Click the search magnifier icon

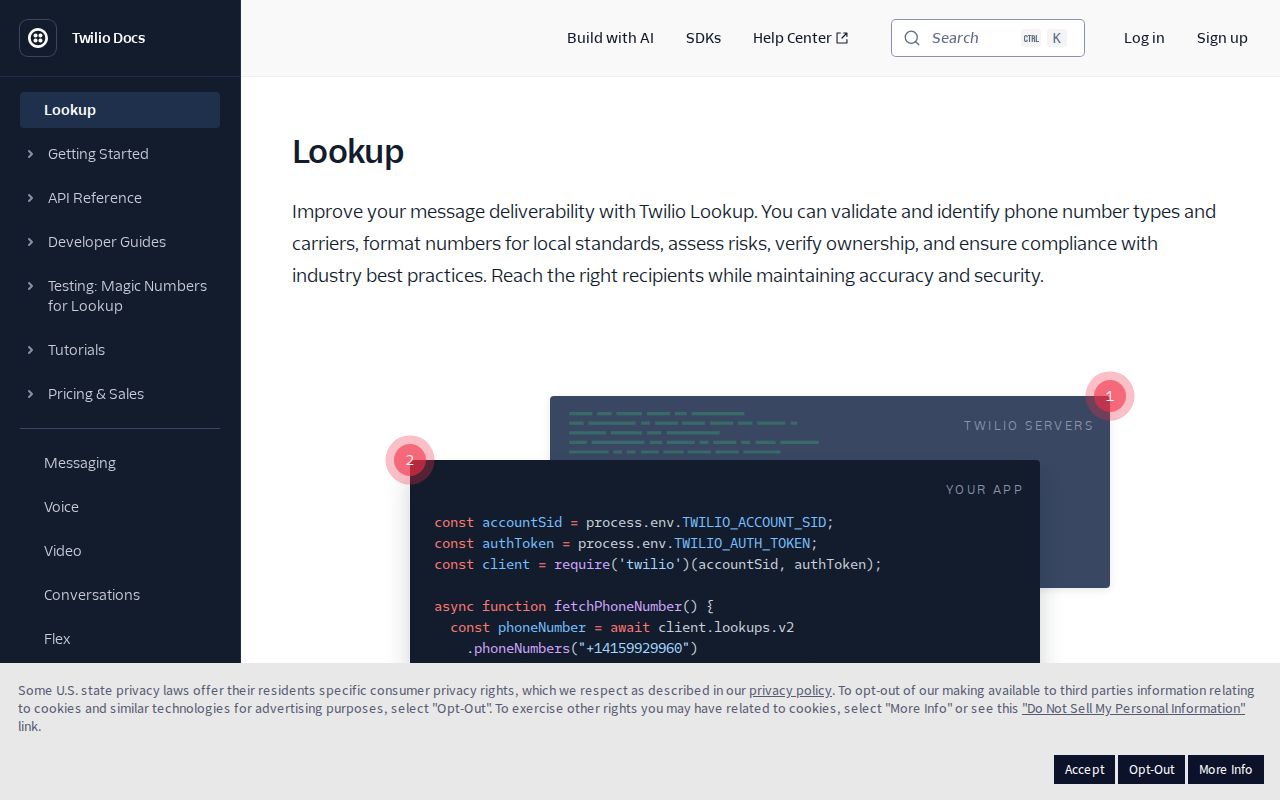click(x=912, y=38)
